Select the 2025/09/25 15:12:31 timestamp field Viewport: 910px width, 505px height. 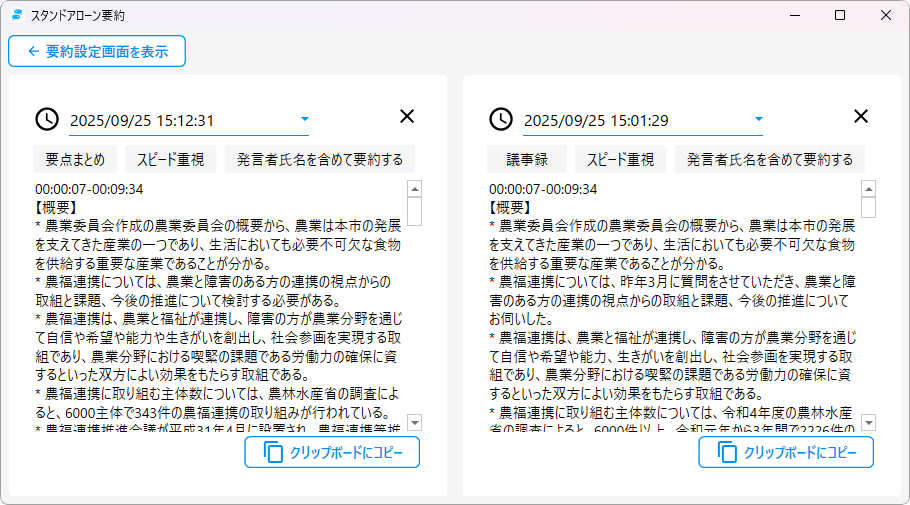[x=189, y=120]
